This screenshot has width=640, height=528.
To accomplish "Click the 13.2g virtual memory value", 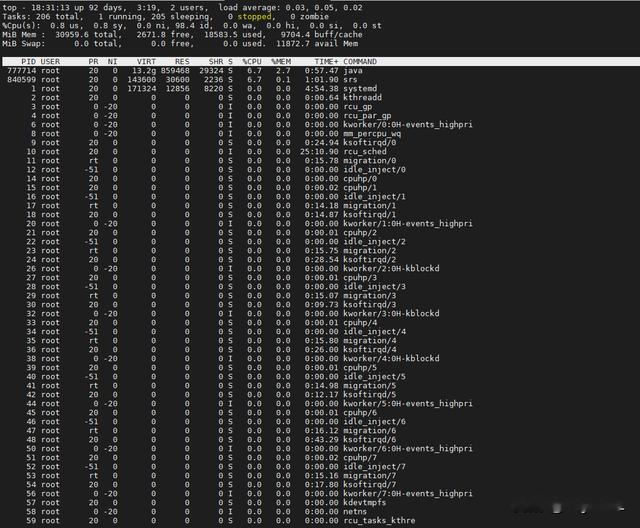I will tap(144, 71).
